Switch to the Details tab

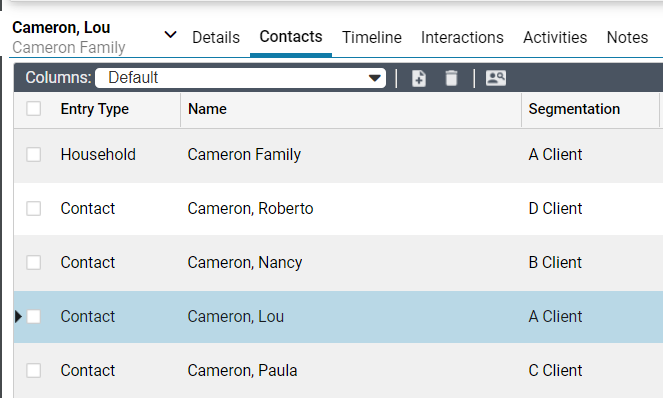(216, 37)
